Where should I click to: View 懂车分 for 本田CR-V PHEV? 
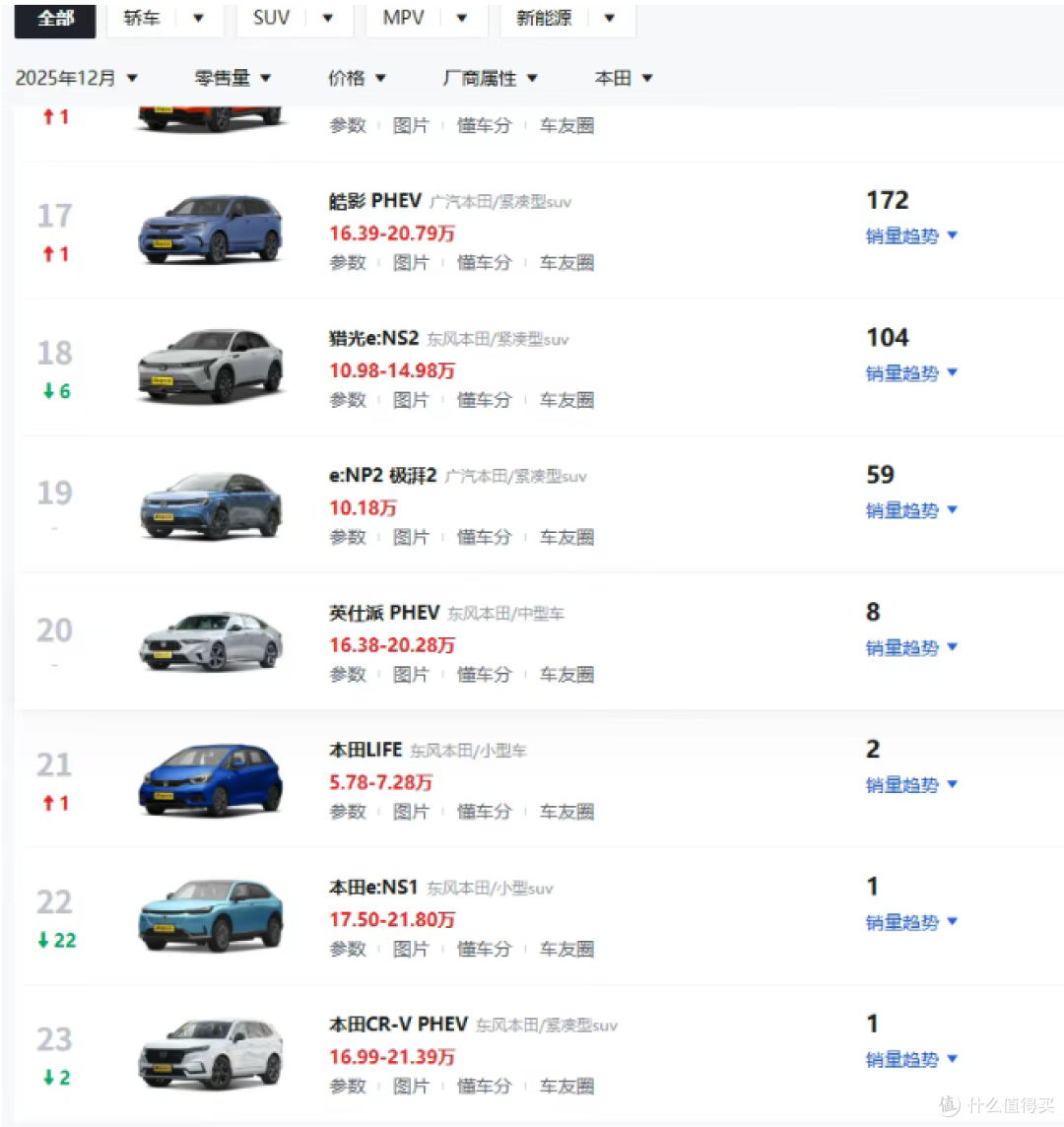pyautogui.click(x=485, y=1087)
